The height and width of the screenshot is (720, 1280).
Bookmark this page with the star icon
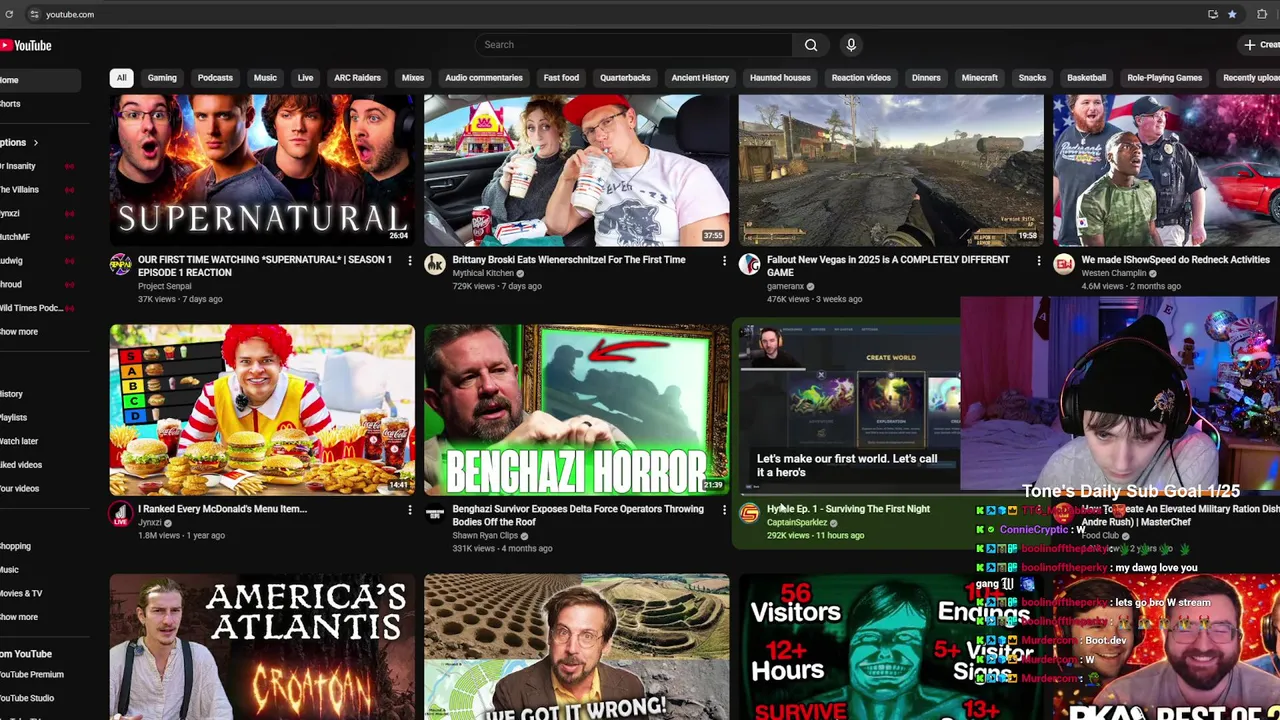(1232, 14)
